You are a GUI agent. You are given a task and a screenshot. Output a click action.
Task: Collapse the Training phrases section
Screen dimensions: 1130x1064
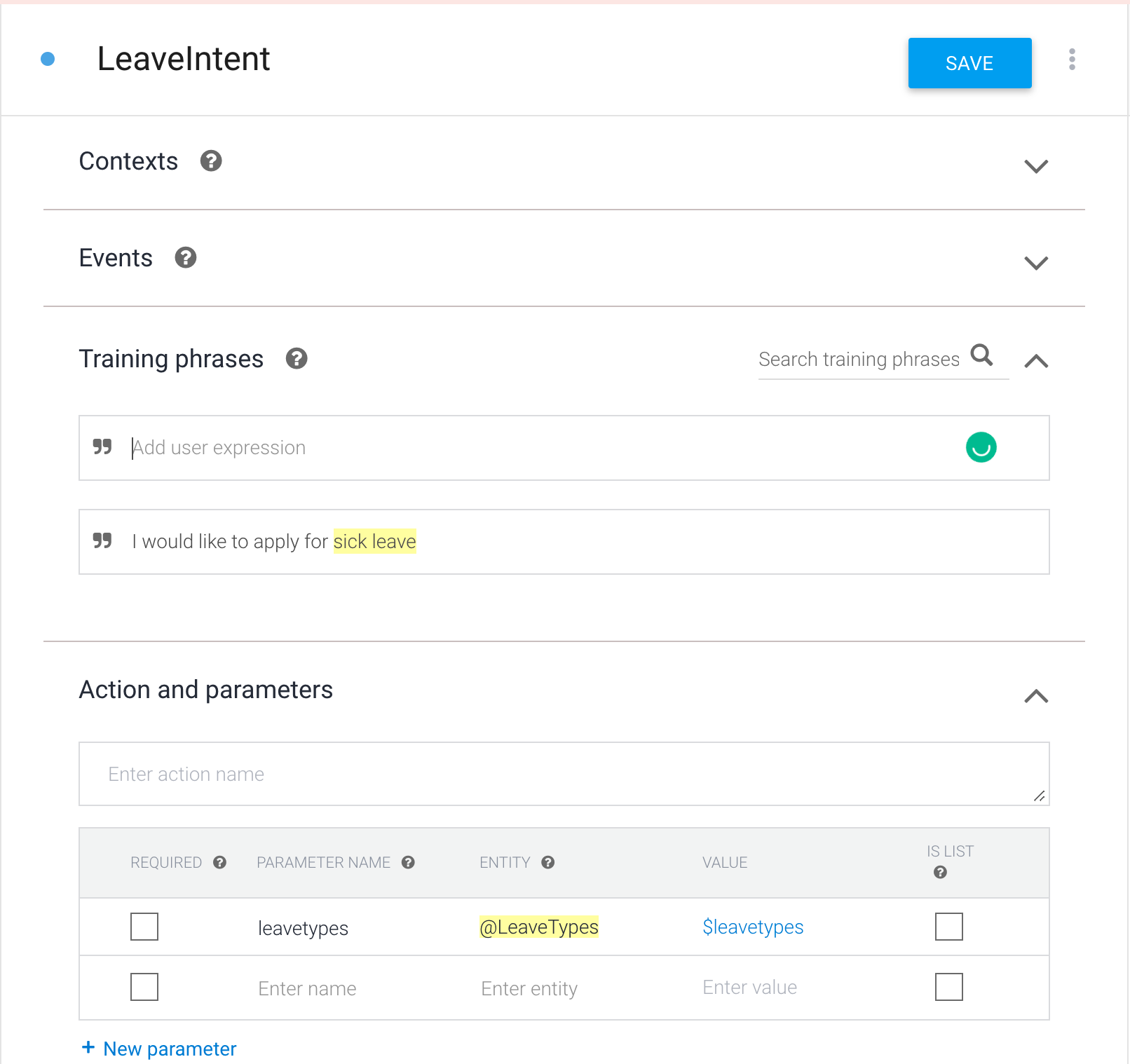(1035, 361)
